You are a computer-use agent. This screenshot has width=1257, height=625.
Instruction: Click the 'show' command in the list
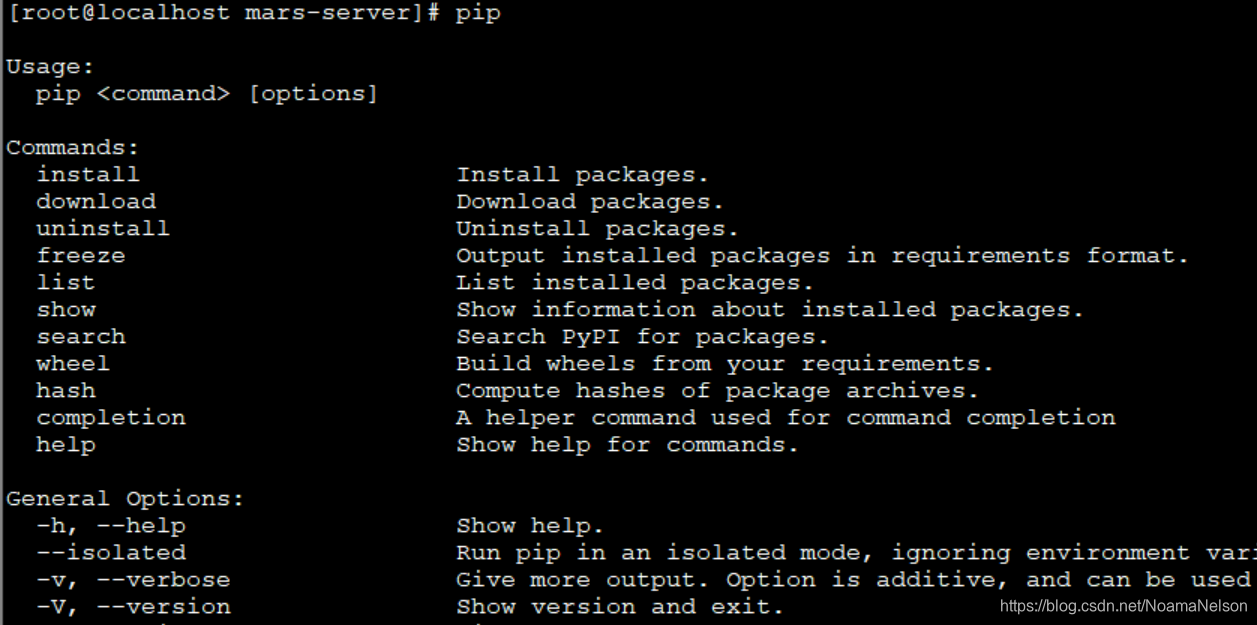coord(66,310)
